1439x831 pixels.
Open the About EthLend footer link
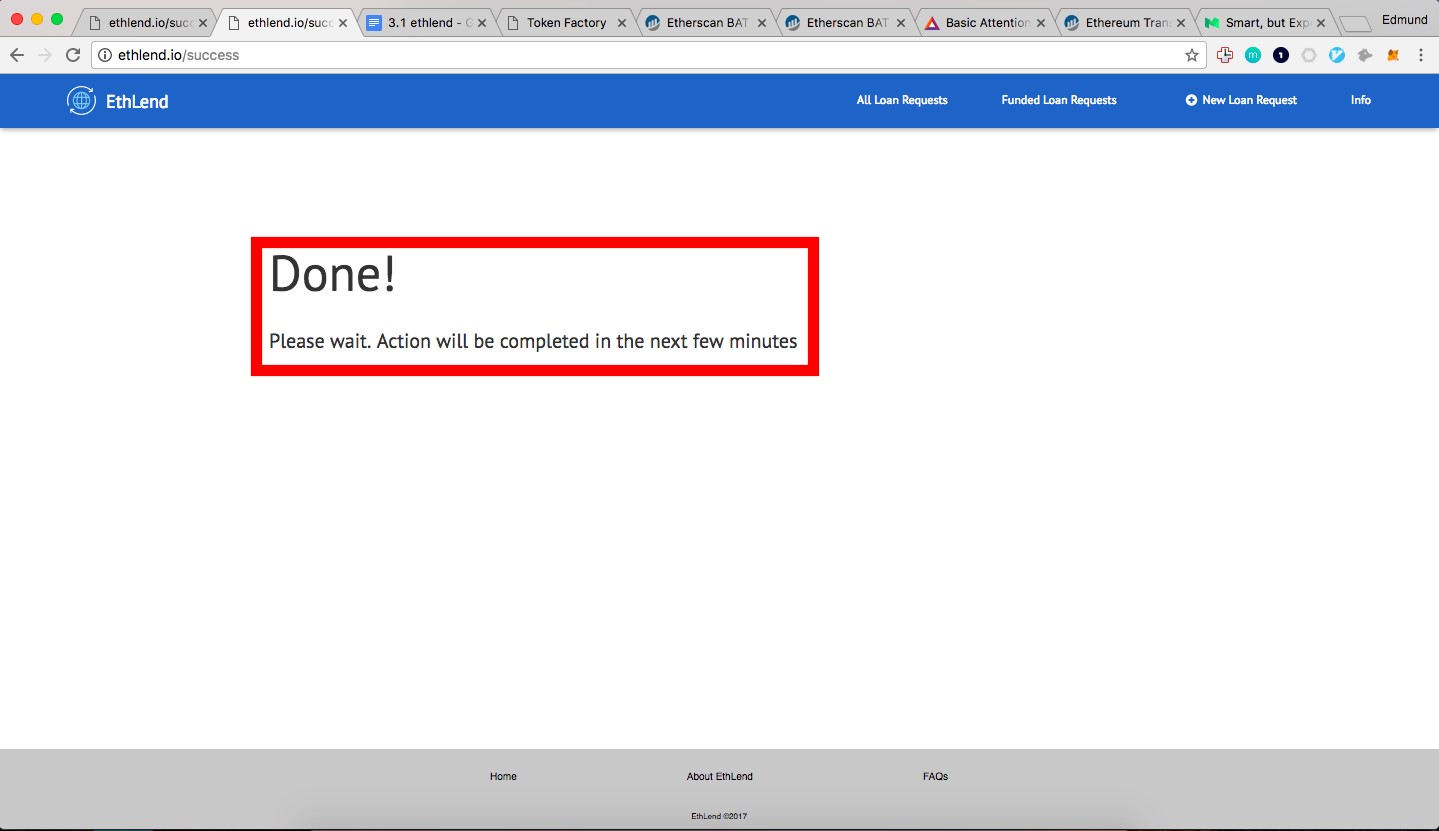[720, 777]
